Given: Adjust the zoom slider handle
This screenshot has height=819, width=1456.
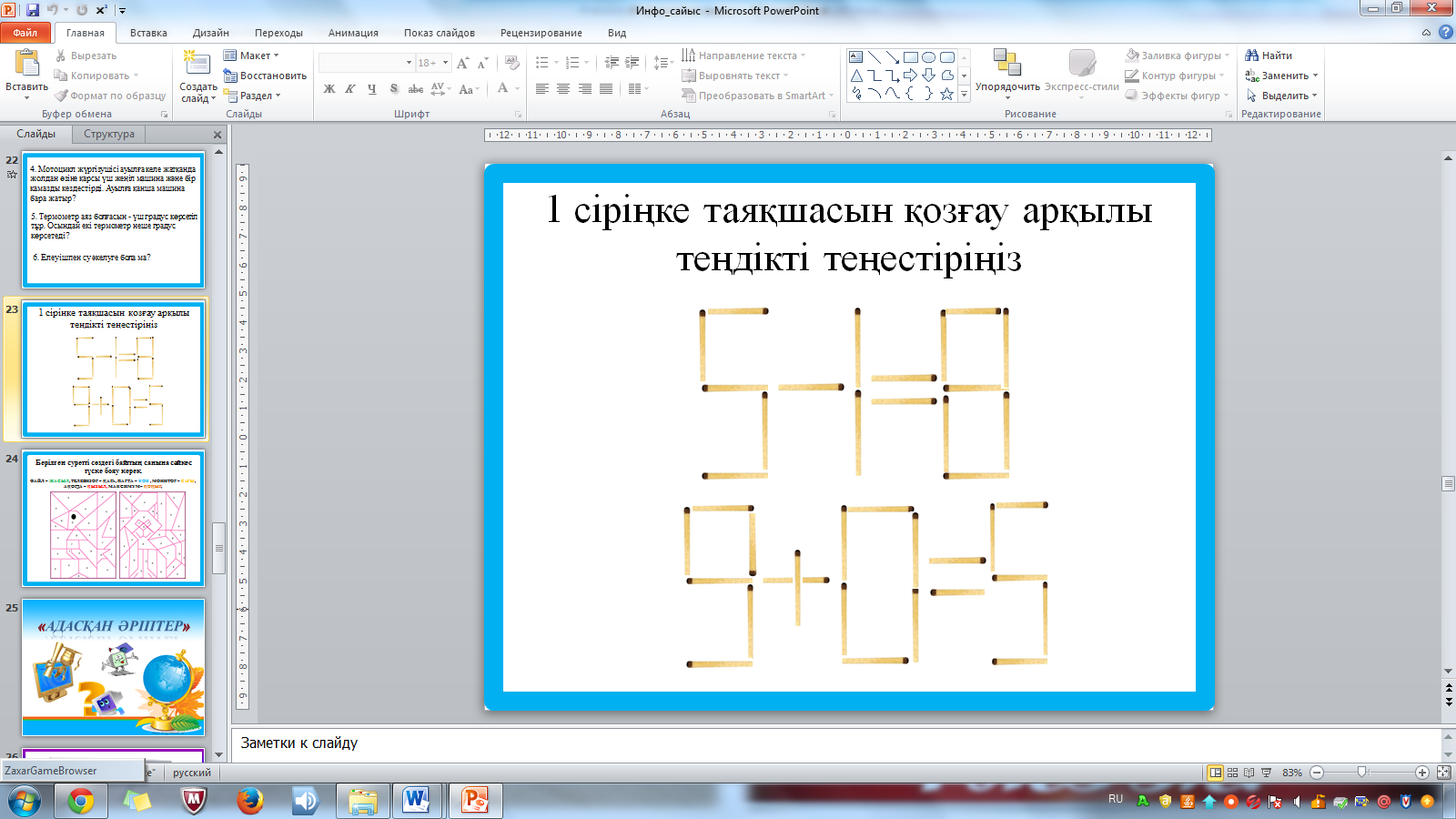Looking at the screenshot, I should [1362, 773].
